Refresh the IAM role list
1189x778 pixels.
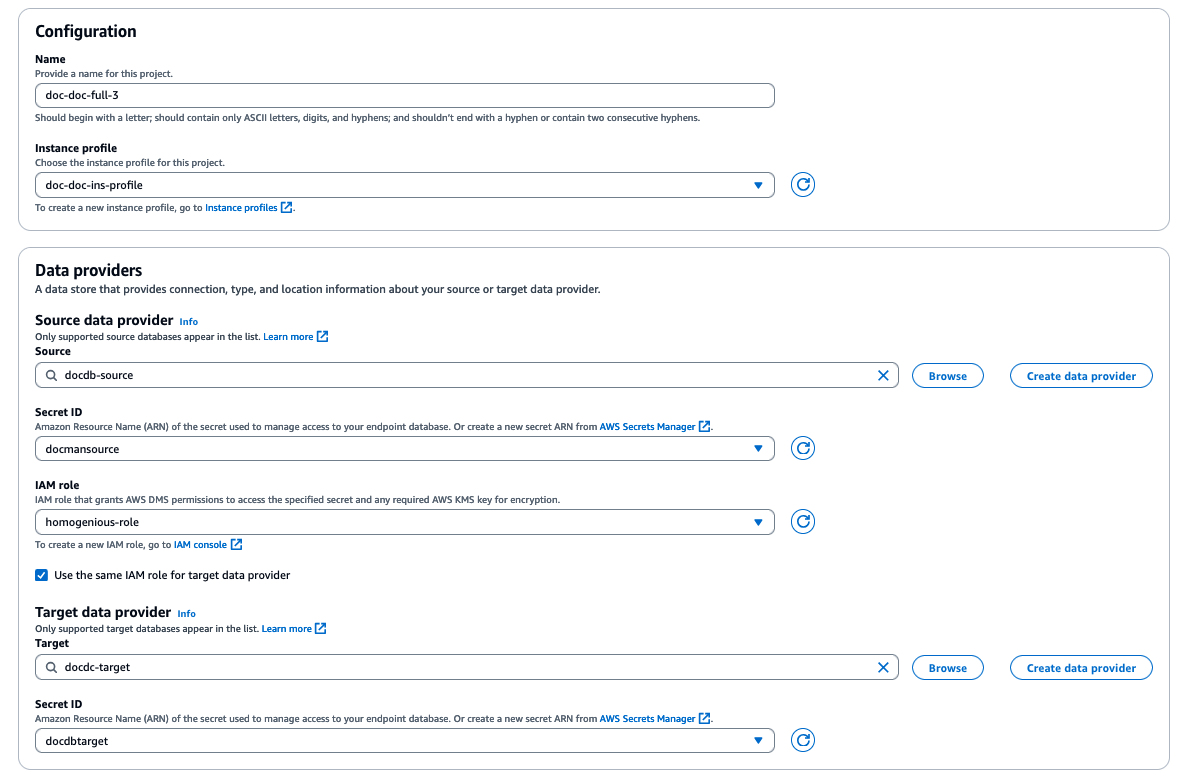coord(802,522)
